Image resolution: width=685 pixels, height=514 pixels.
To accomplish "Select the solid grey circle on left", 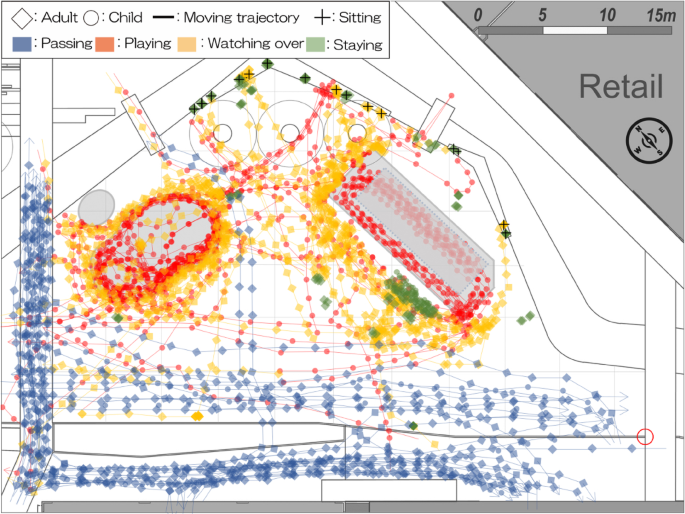I will [97, 207].
